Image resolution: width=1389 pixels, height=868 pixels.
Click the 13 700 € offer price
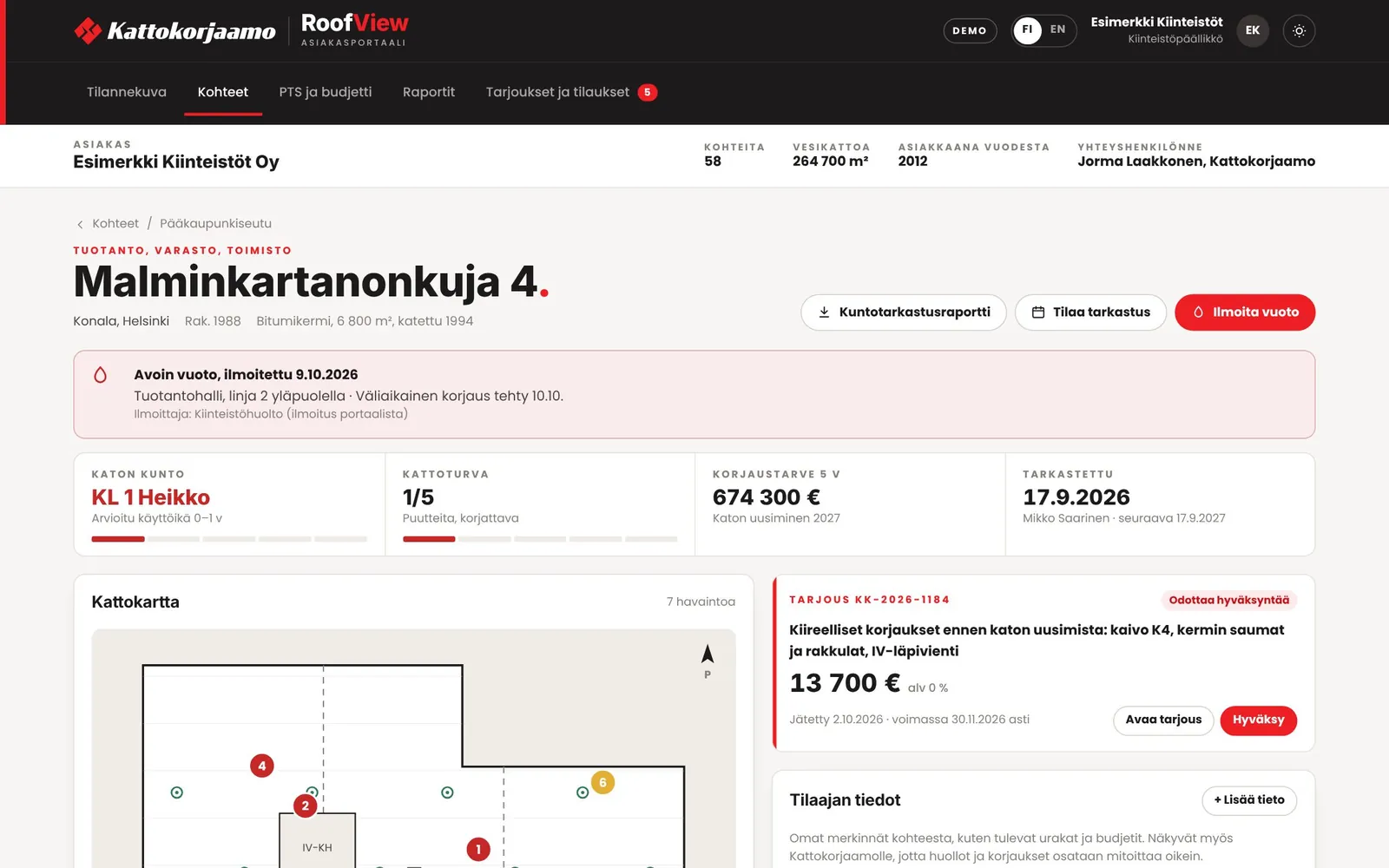coord(845,683)
